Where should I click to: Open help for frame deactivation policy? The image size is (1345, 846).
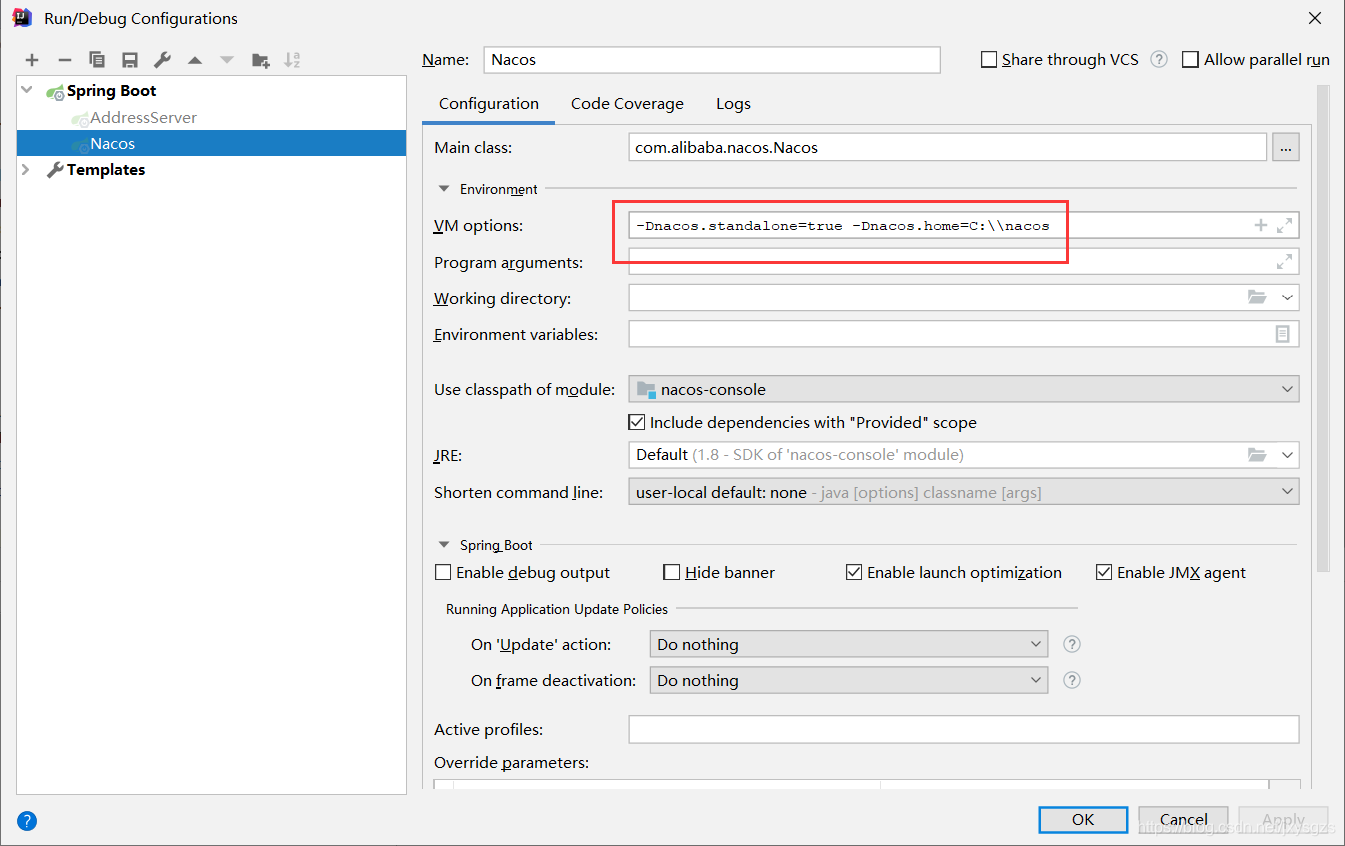pos(1072,680)
